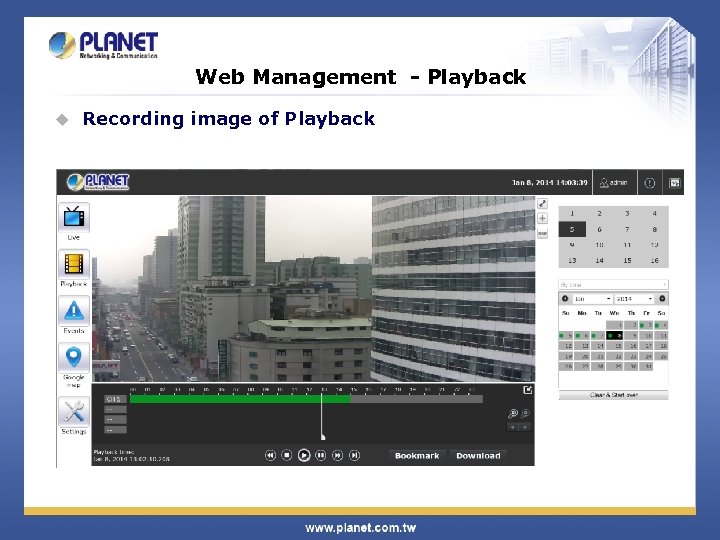Shift the timeline left with arrow
720x540 pixels.
click(x=513, y=427)
